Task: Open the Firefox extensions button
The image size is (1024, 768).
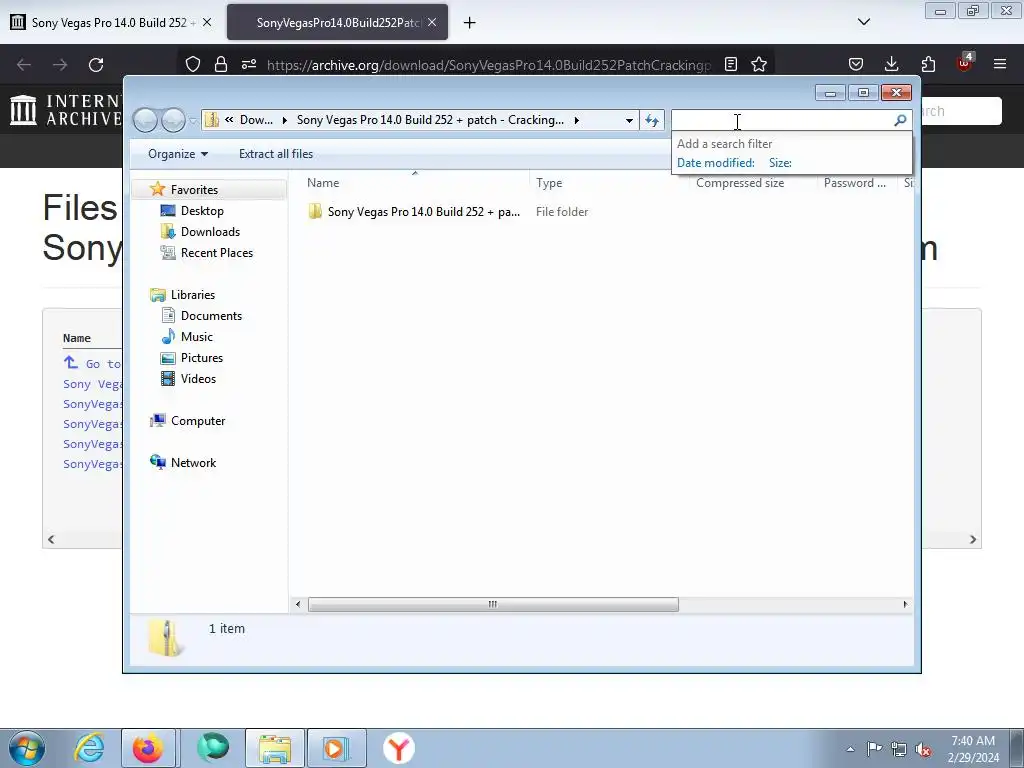Action: tap(928, 64)
